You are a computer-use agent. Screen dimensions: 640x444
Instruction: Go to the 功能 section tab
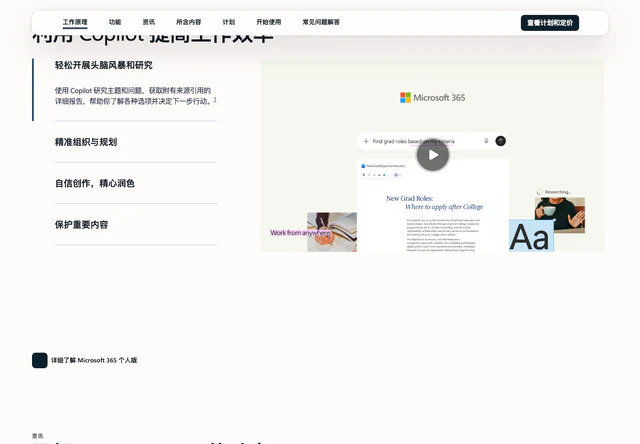pos(115,22)
